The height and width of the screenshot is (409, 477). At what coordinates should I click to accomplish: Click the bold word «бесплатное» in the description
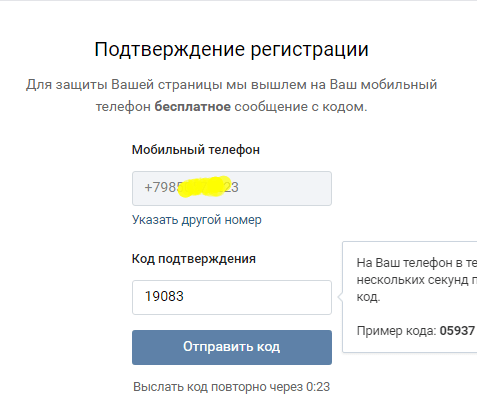[192, 107]
